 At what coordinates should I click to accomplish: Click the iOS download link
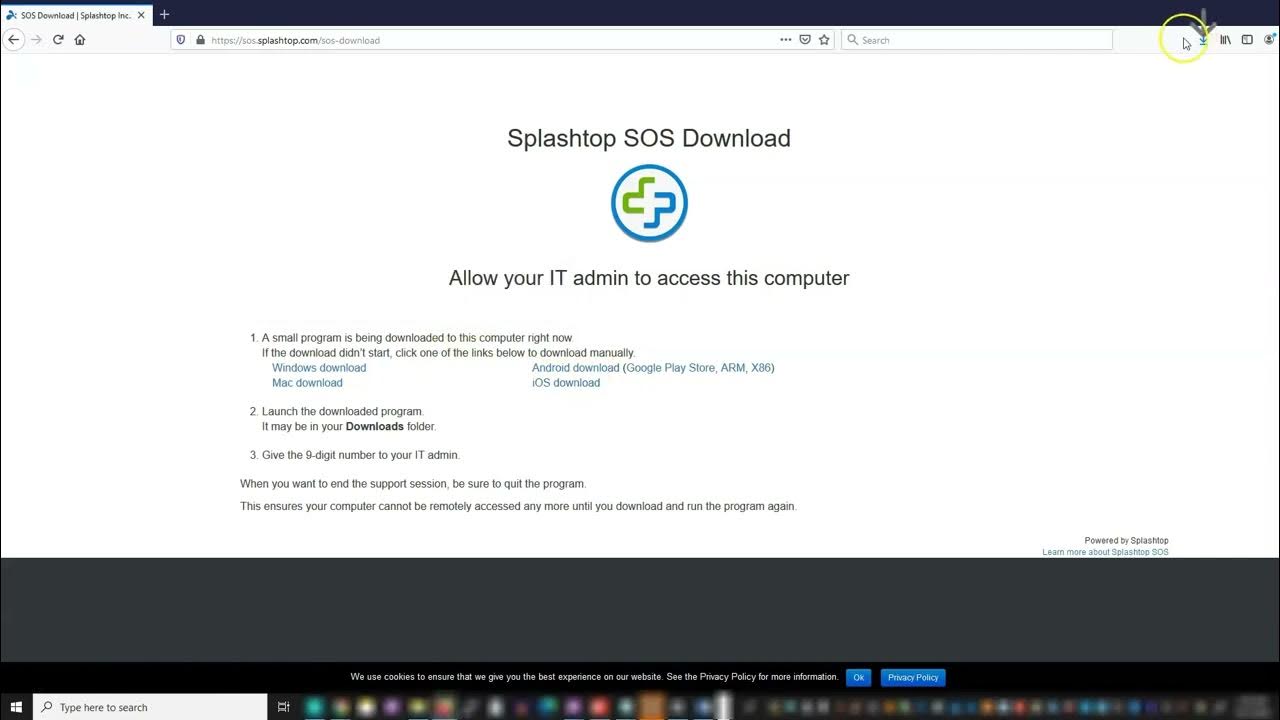[x=566, y=383]
